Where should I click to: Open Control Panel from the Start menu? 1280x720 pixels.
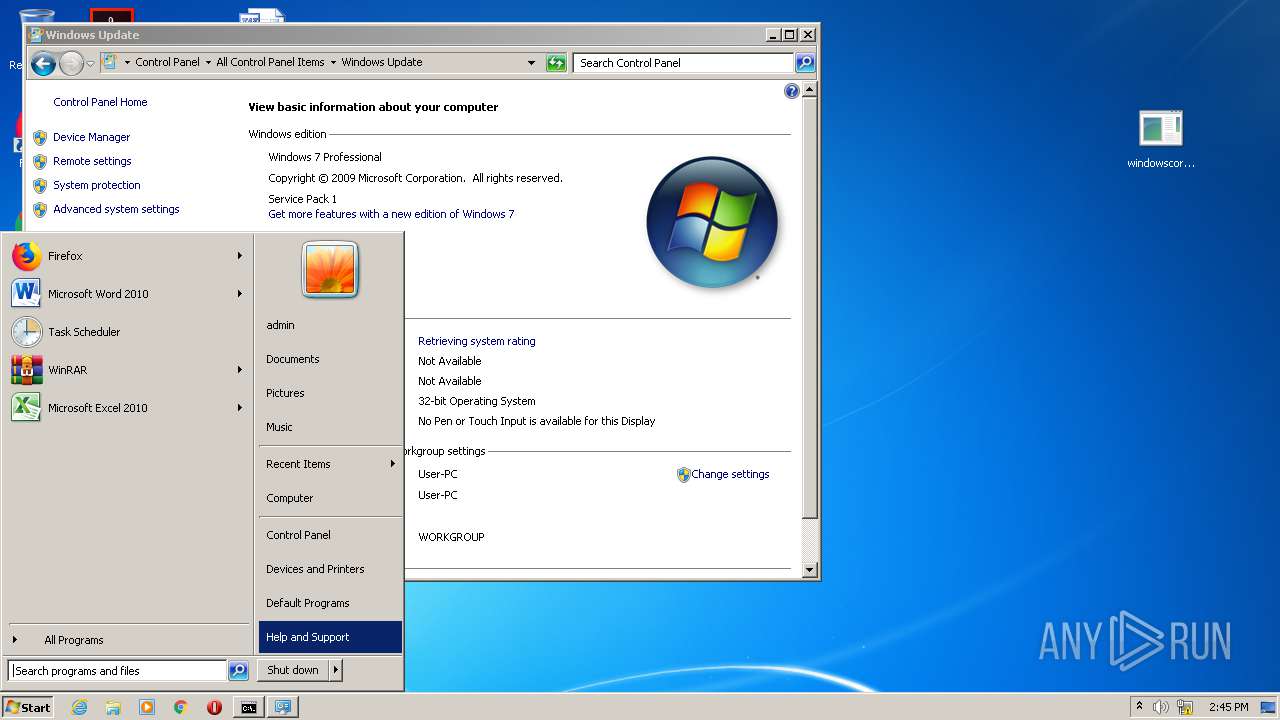coord(330,535)
